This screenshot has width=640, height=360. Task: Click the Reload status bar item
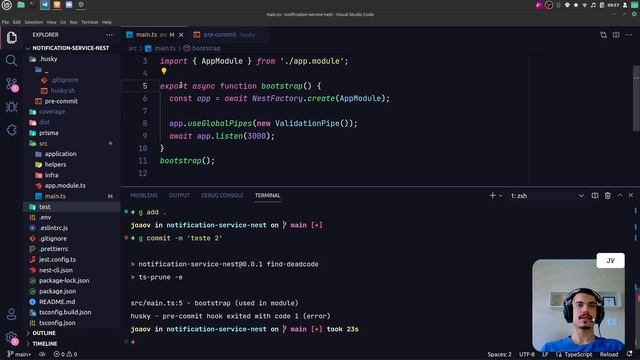tap(609, 354)
